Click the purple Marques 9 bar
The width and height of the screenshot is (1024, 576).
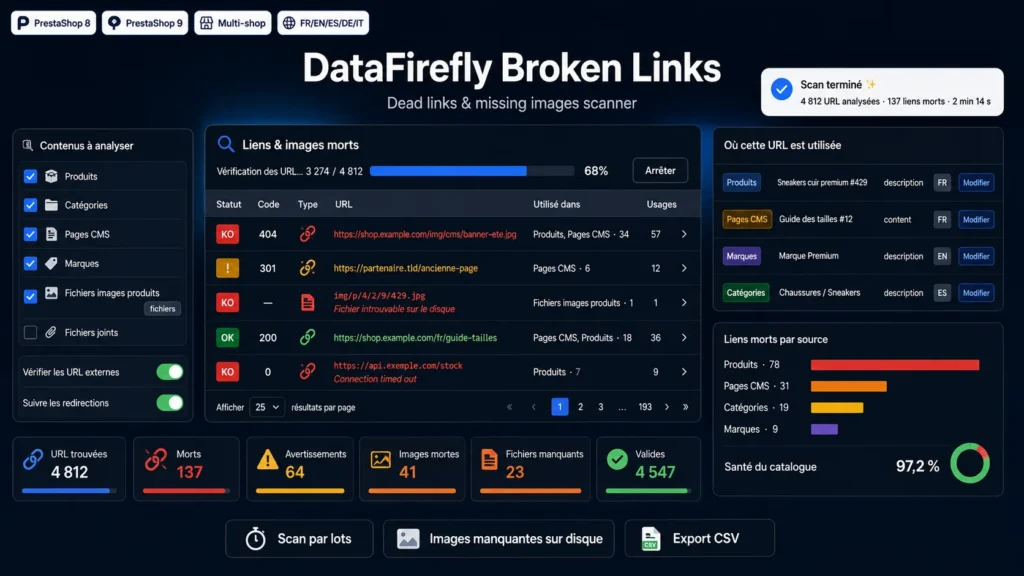pyautogui.click(x=824, y=429)
